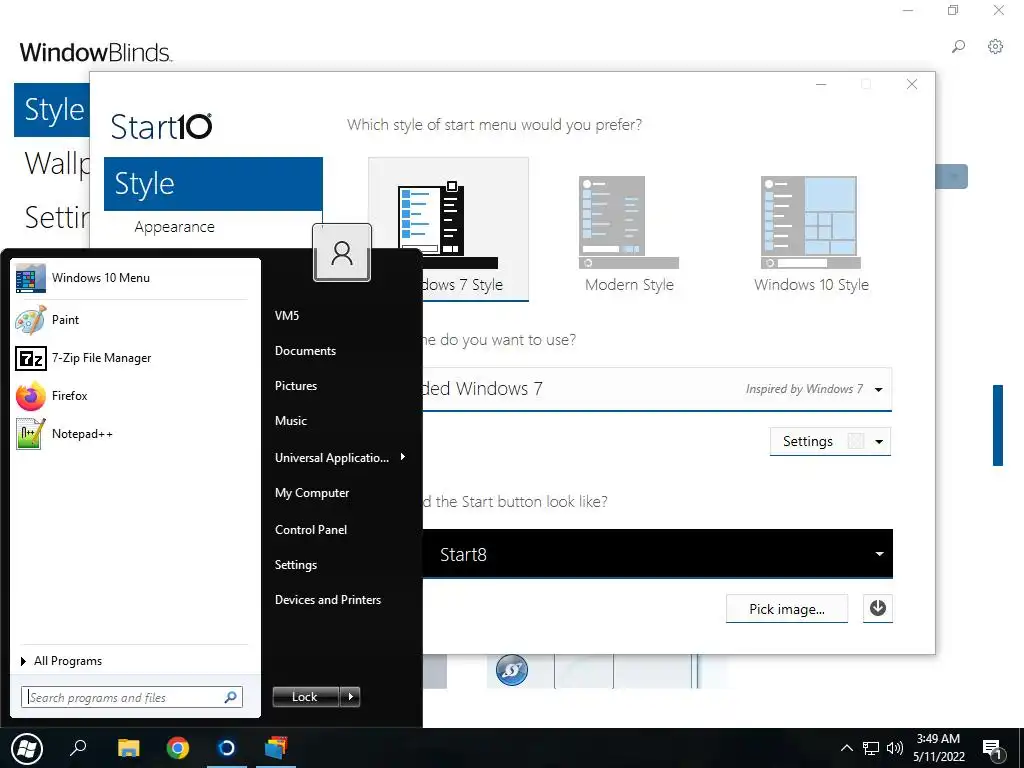Open Wallpaper tab in WindowBlinds window
This screenshot has height=768, width=1024.
coord(57,163)
